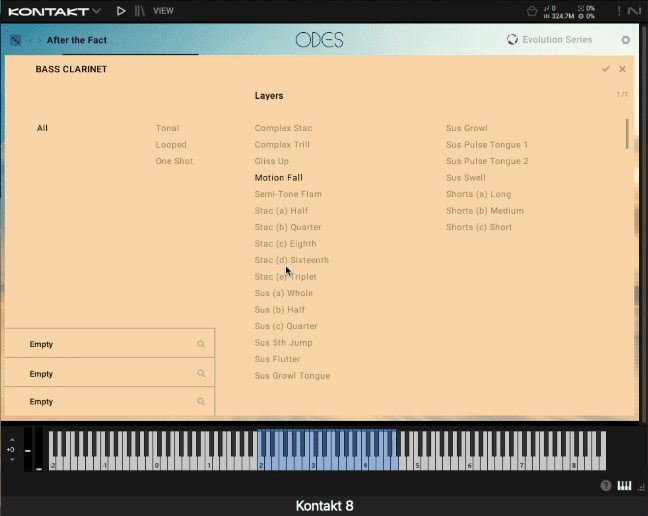Click the first Empty layer slot
This screenshot has height=516, width=648.
(x=110, y=344)
